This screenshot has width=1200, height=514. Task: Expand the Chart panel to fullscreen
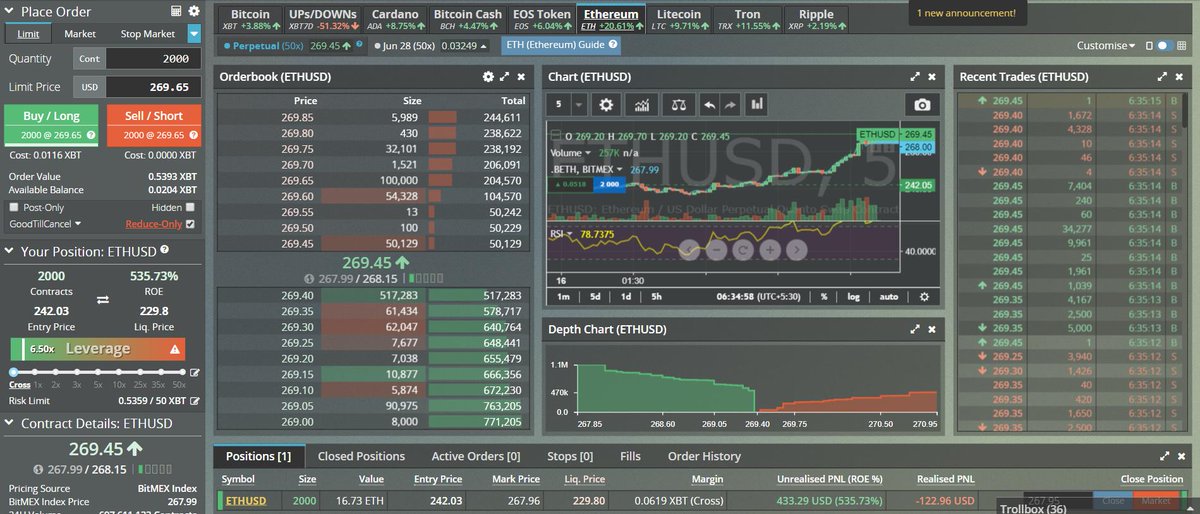point(915,76)
